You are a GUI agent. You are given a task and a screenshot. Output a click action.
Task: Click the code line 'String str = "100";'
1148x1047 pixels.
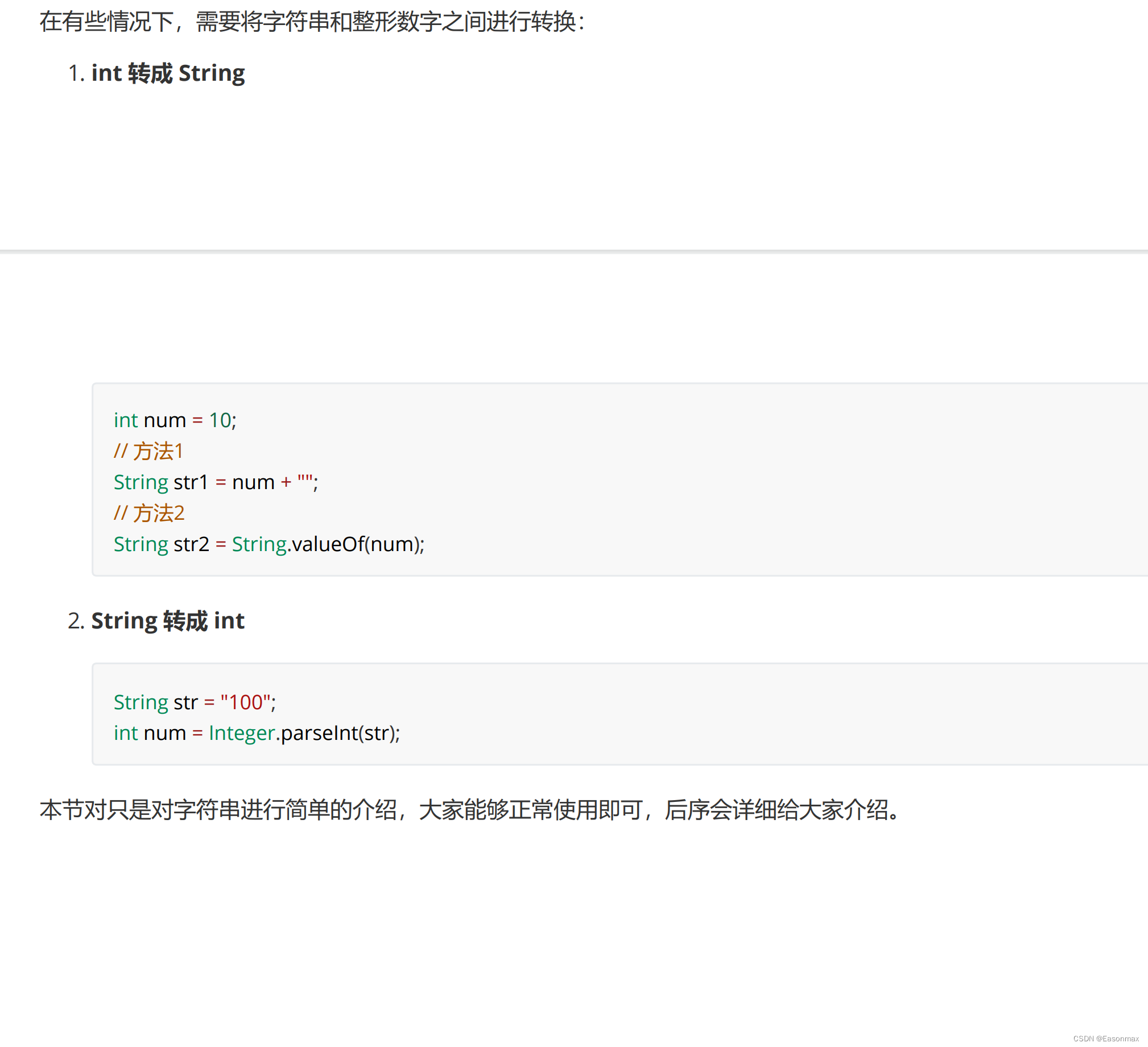coord(195,702)
